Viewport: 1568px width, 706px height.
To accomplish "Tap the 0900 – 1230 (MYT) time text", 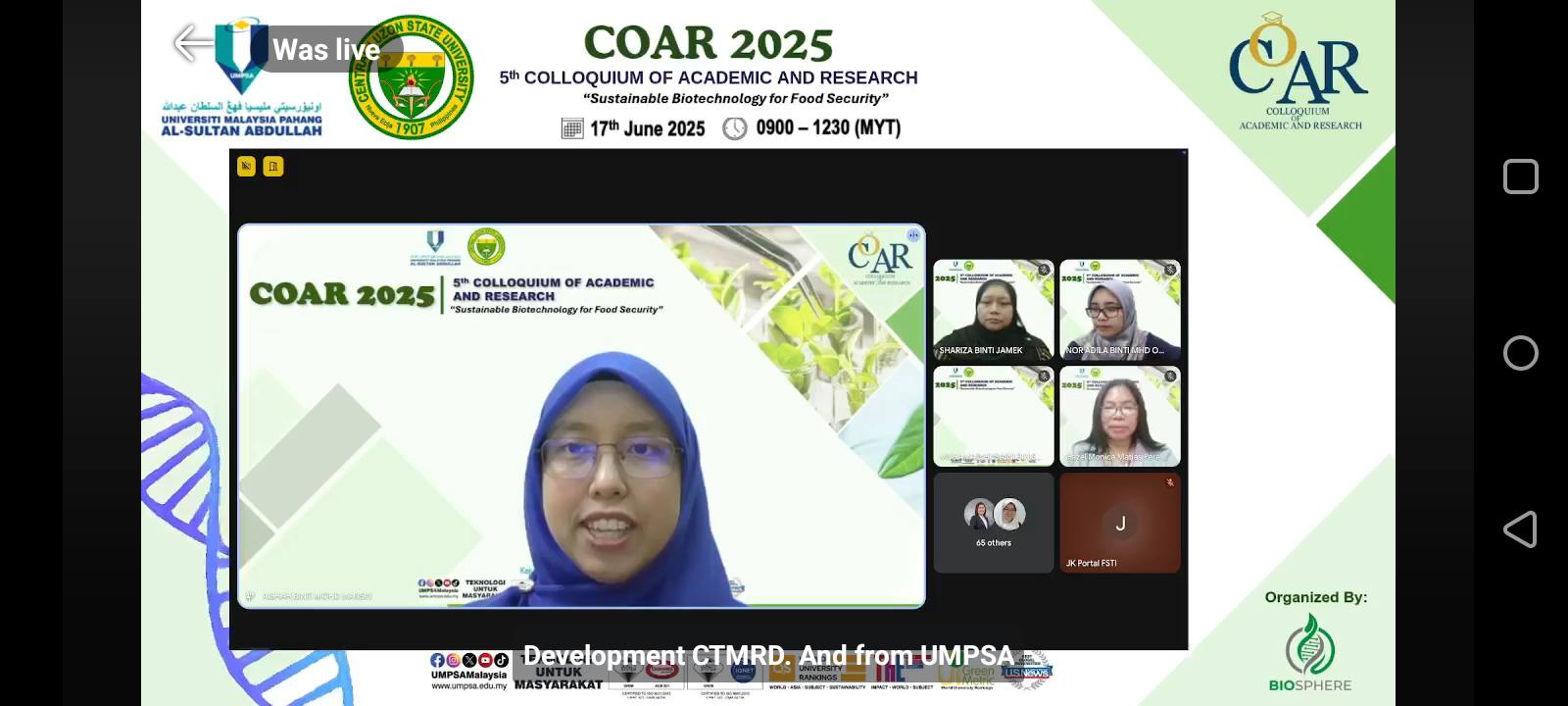I will pyautogui.click(x=828, y=127).
